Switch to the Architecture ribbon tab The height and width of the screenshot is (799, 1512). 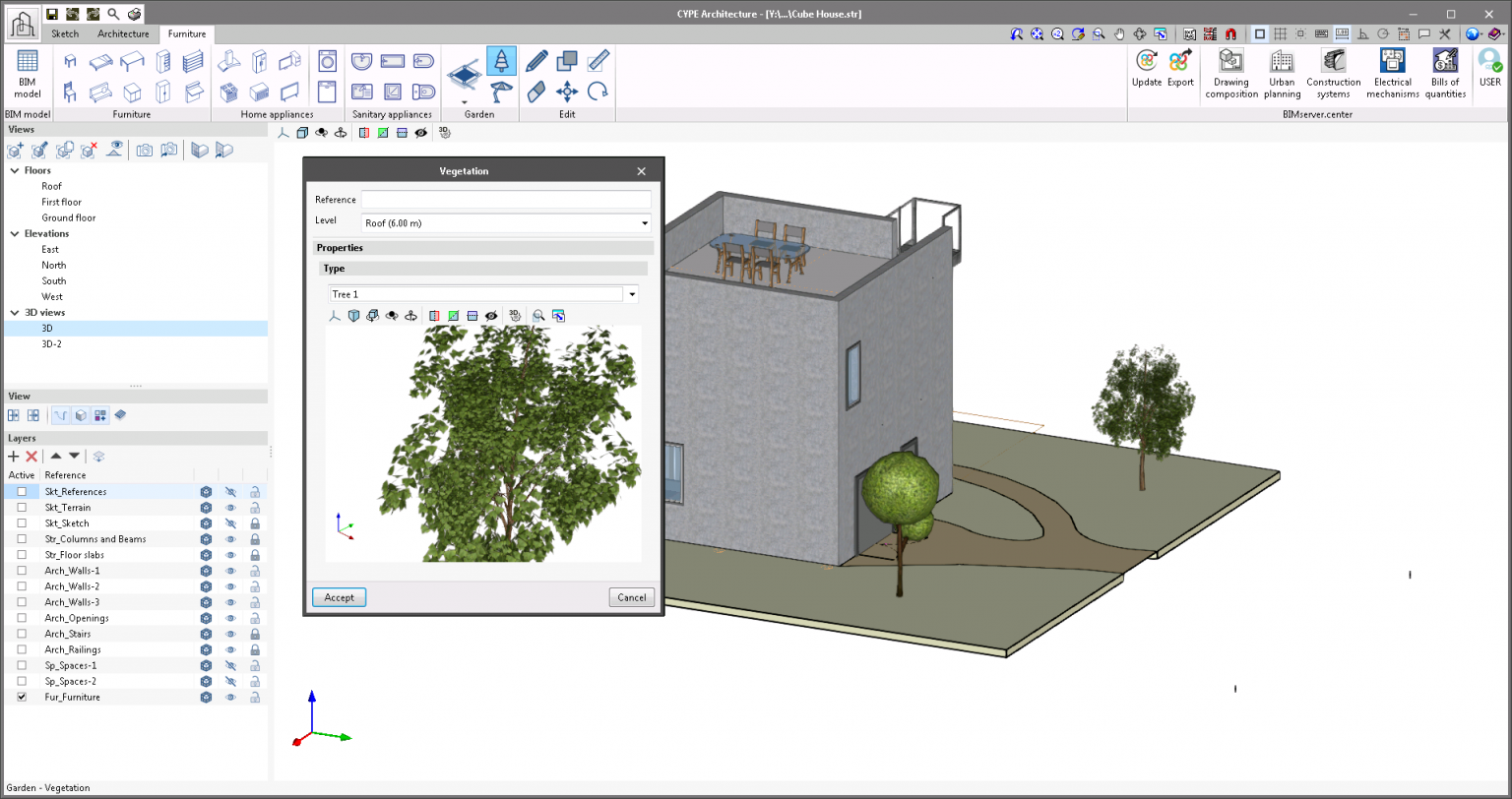(122, 32)
